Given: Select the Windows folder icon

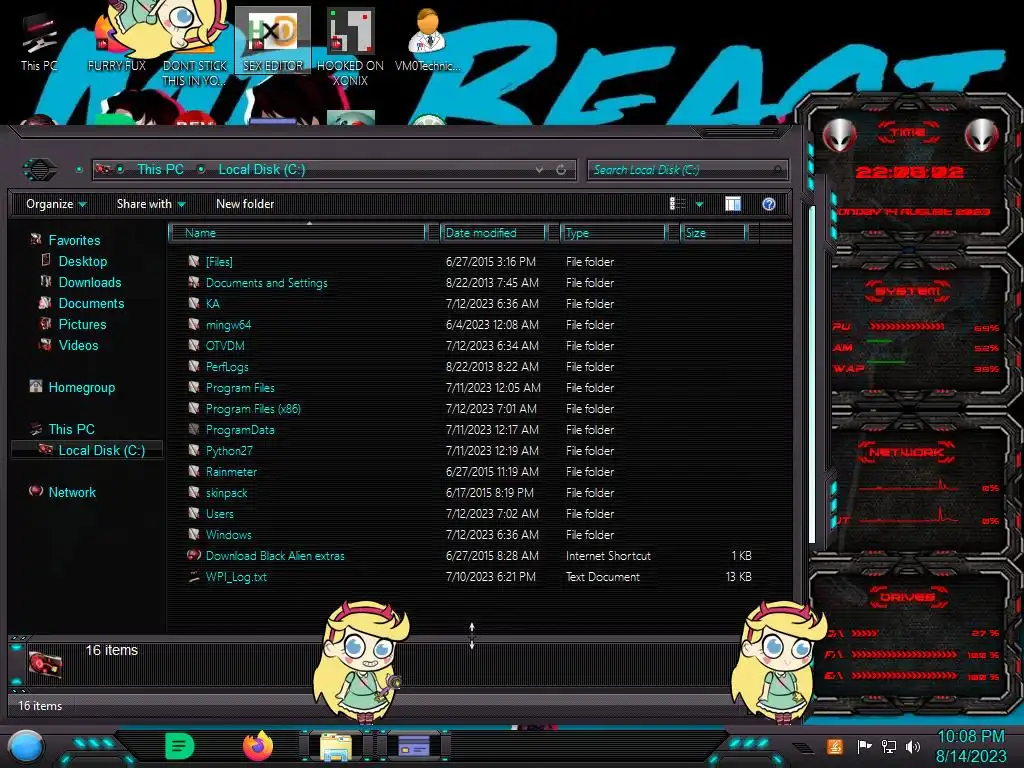Looking at the screenshot, I should coord(193,534).
